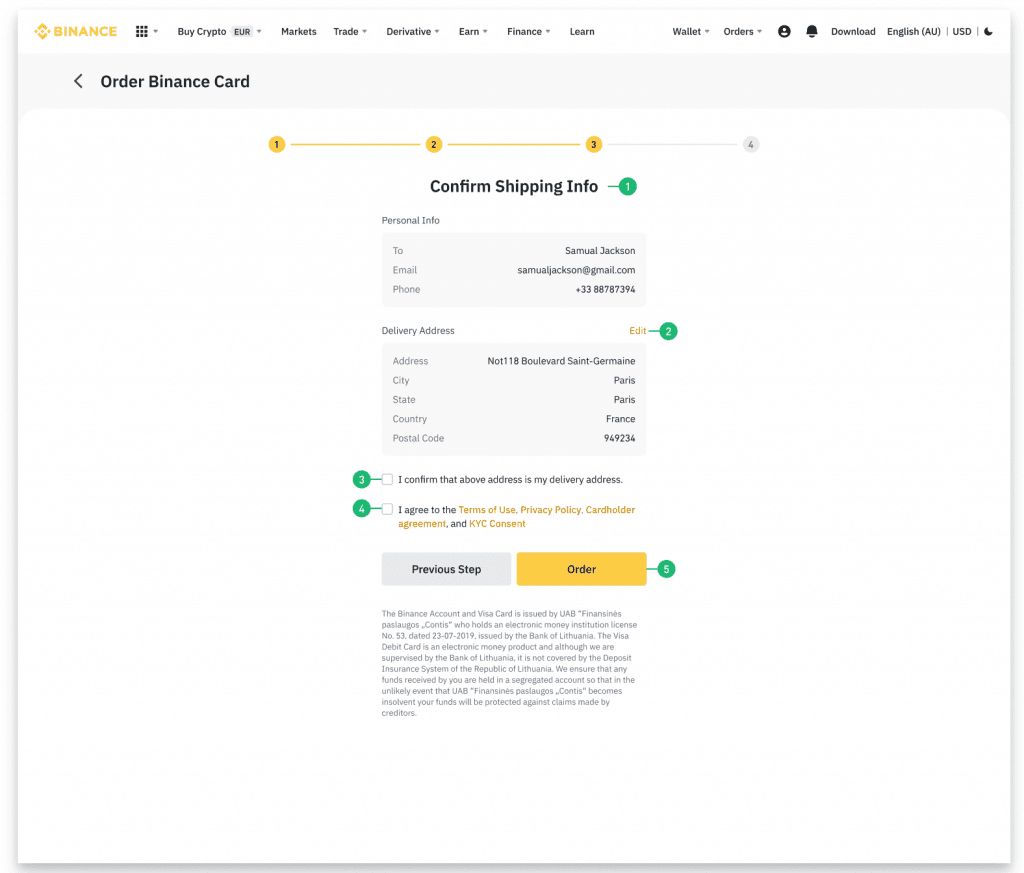
Task: Expand the Wallet dropdown menu
Action: [x=690, y=31]
